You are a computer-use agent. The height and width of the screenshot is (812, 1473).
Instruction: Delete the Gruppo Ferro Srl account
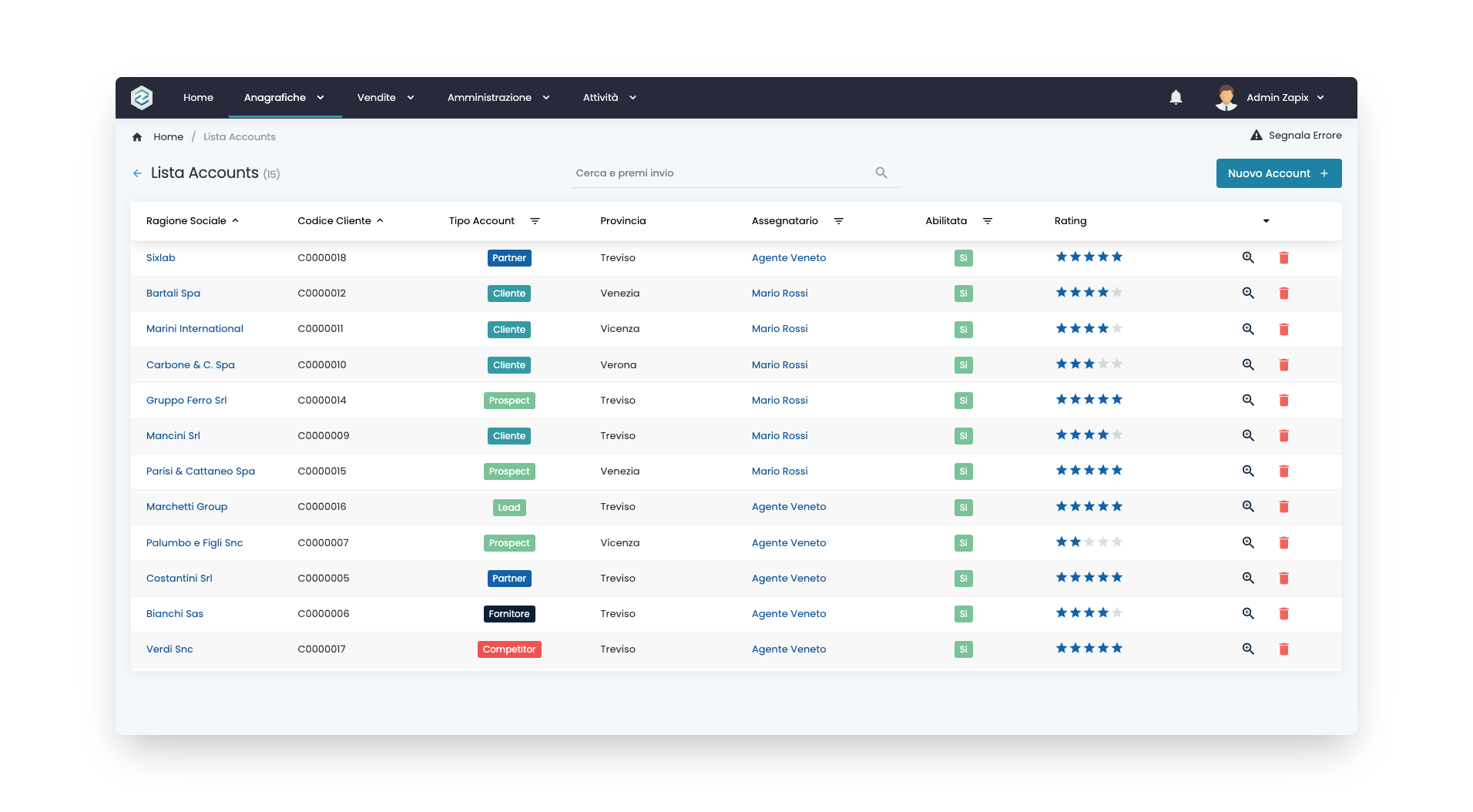[x=1284, y=401]
